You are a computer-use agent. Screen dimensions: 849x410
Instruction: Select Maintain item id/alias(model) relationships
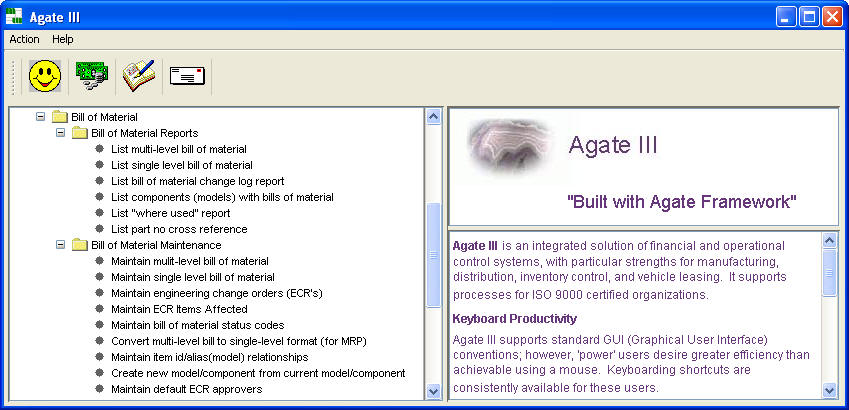point(210,357)
